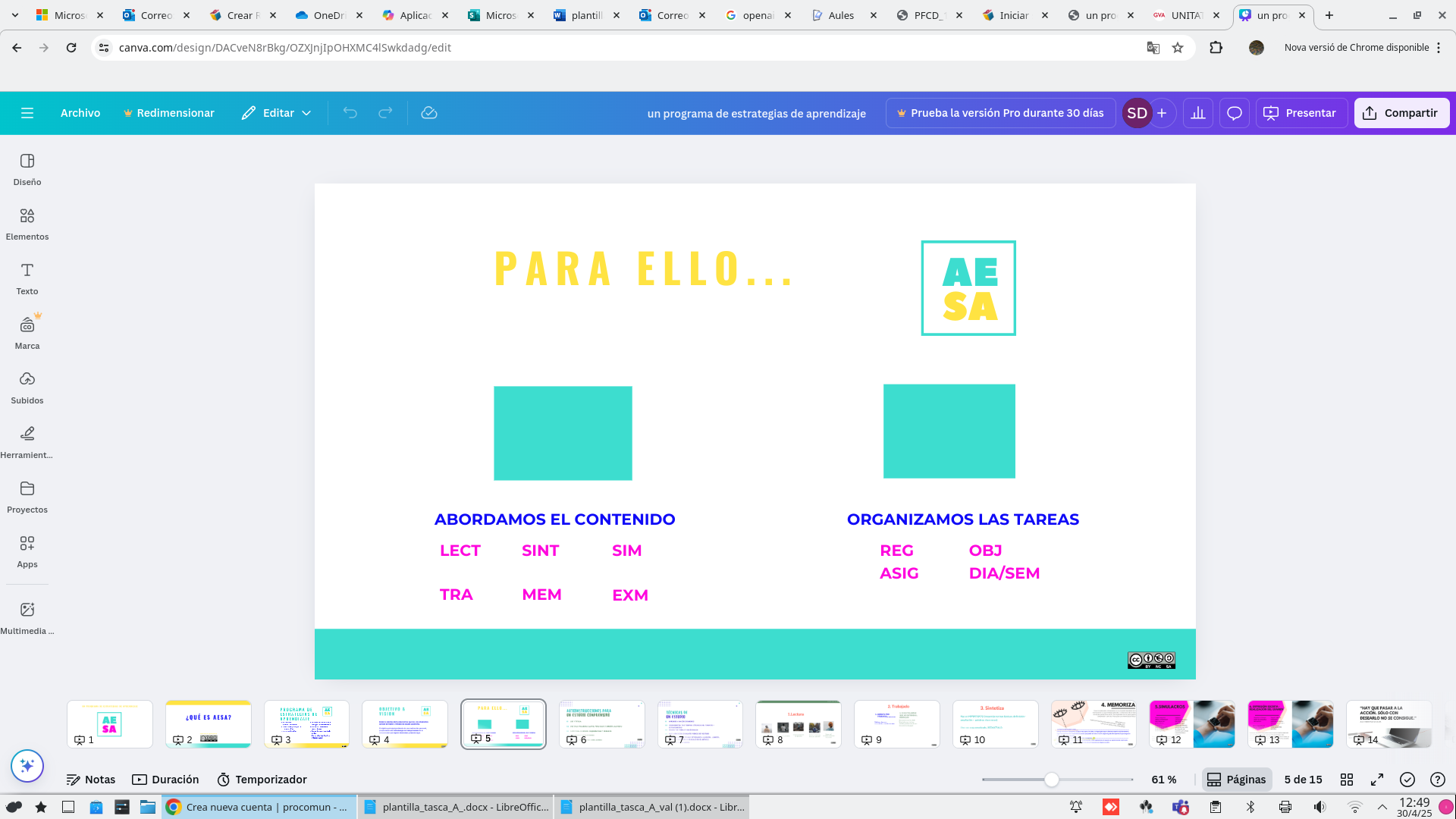Toggle the grid view of pages

[x=1347, y=780]
